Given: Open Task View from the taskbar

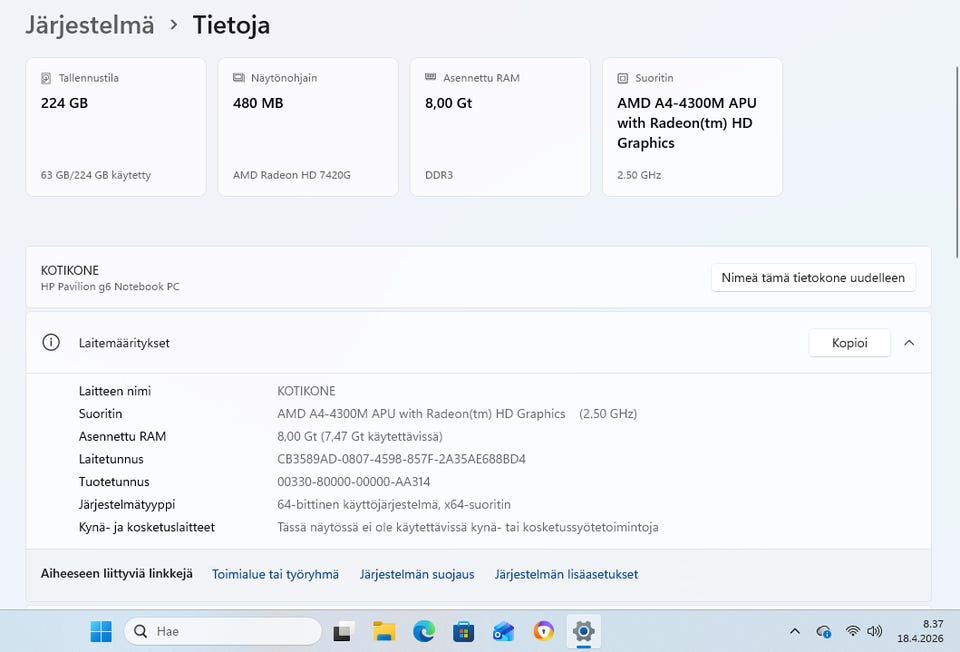Looking at the screenshot, I should pos(344,631).
